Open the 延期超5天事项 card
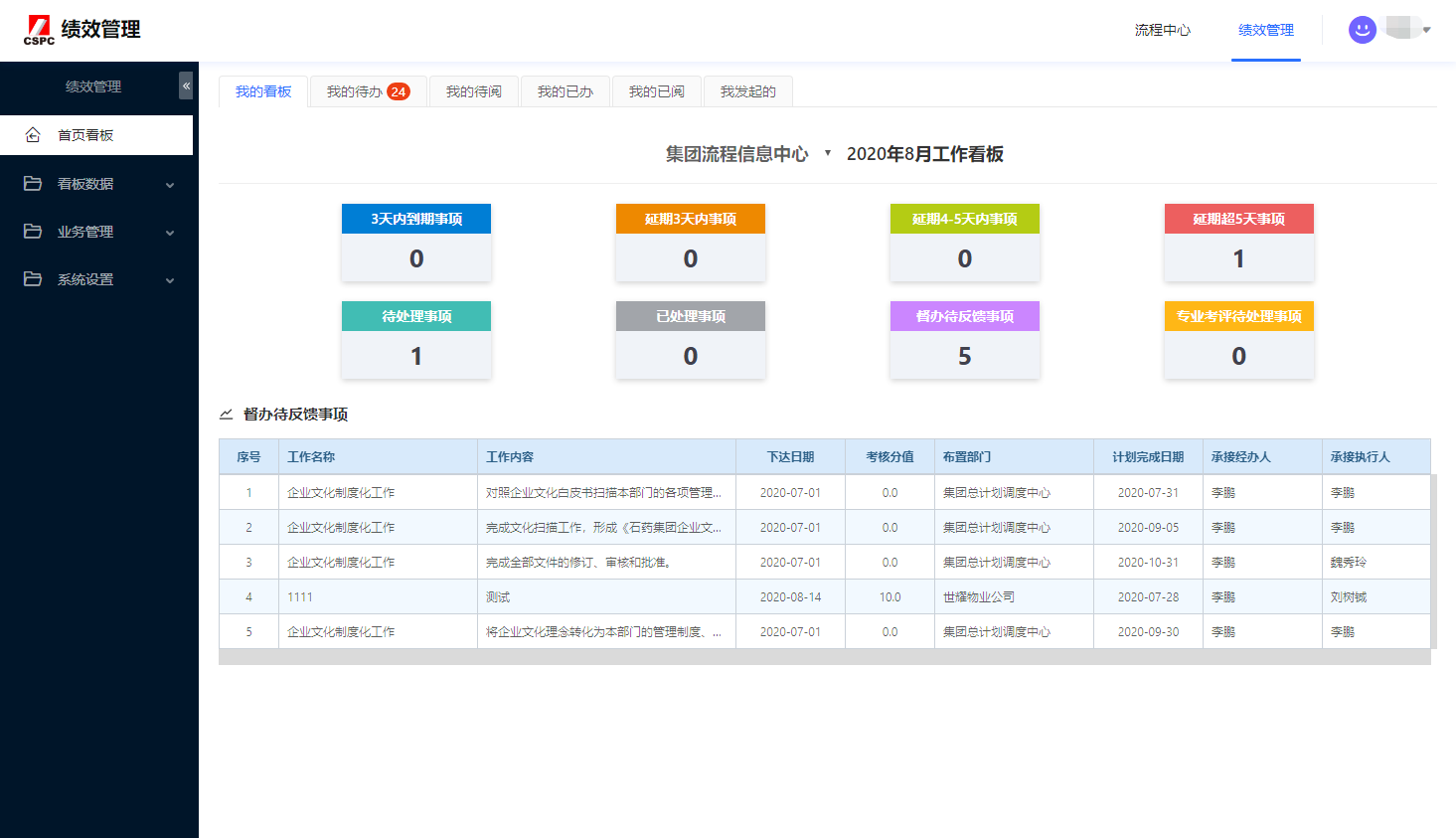This screenshot has height=838, width=1456. coord(1239,242)
